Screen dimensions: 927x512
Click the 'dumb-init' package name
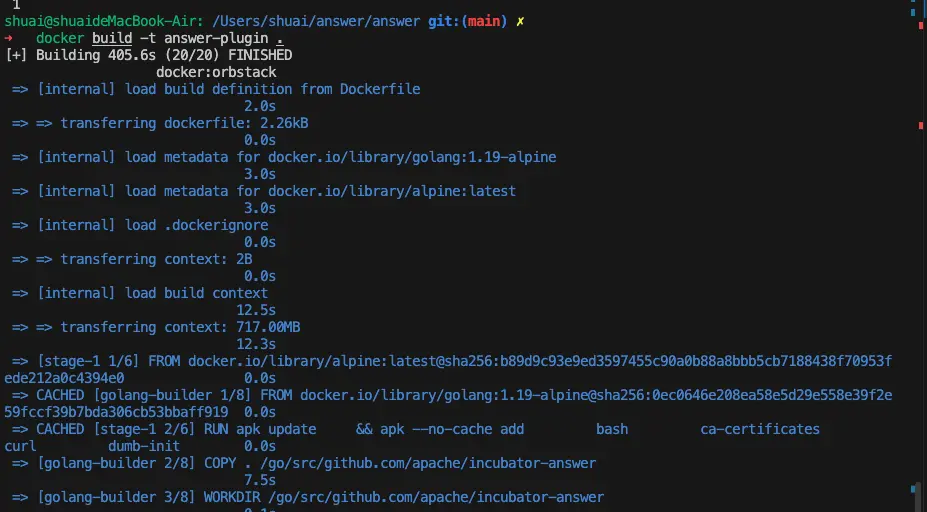(144, 446)
